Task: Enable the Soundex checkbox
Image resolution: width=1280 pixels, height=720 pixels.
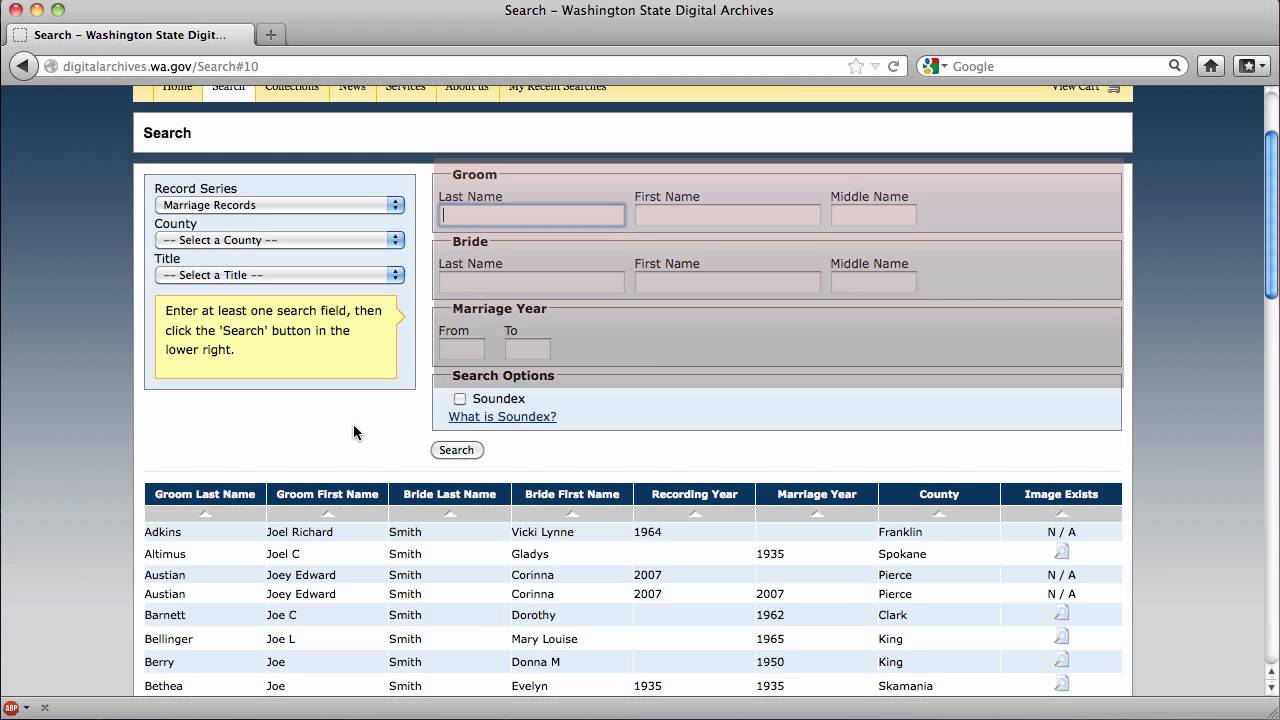Action: tap(460, 399)
